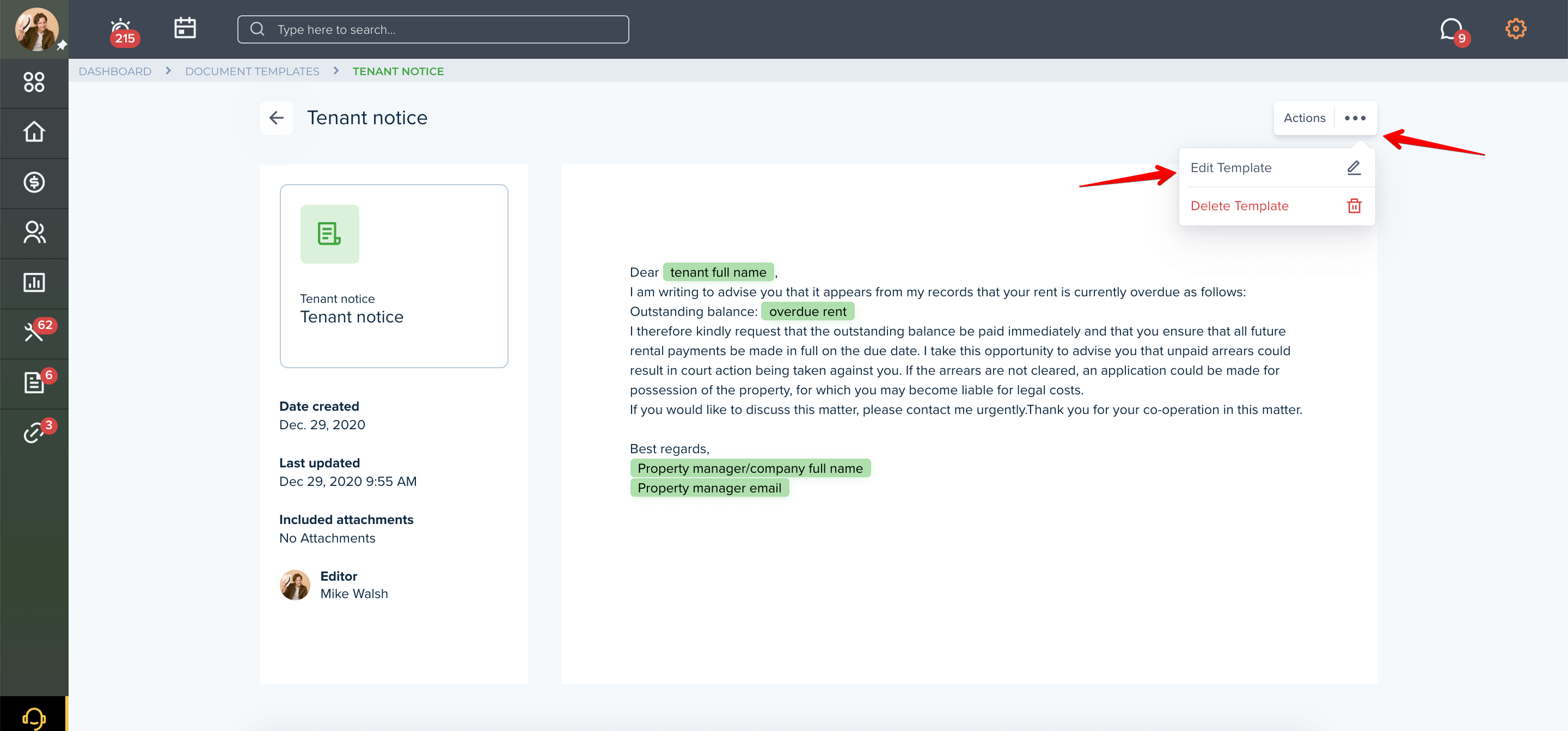Click 'Property manager/company full name' tag
The height and width of the screenshot is (731, 1568).
click(751, 468)
